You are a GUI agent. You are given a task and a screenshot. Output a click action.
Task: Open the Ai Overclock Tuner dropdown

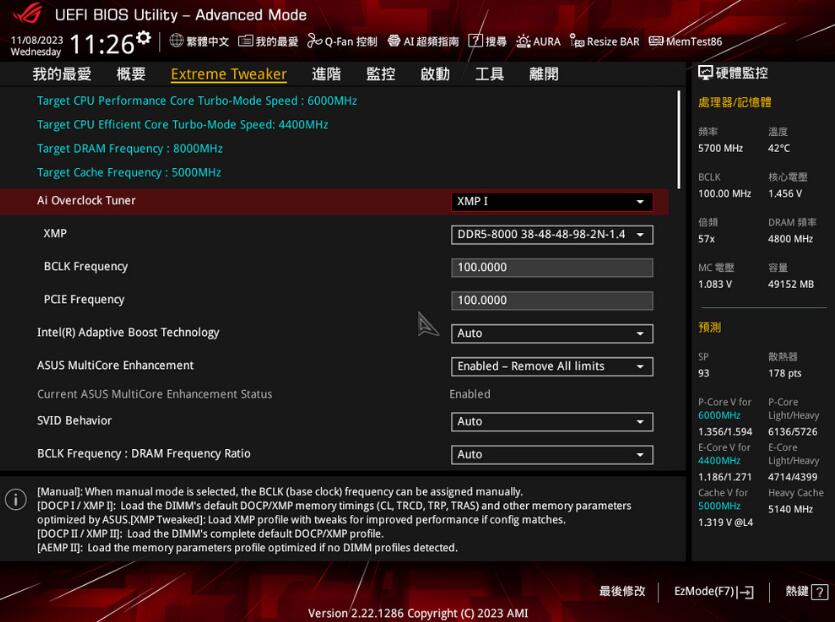pyautogui.click(x=551, y=200)
